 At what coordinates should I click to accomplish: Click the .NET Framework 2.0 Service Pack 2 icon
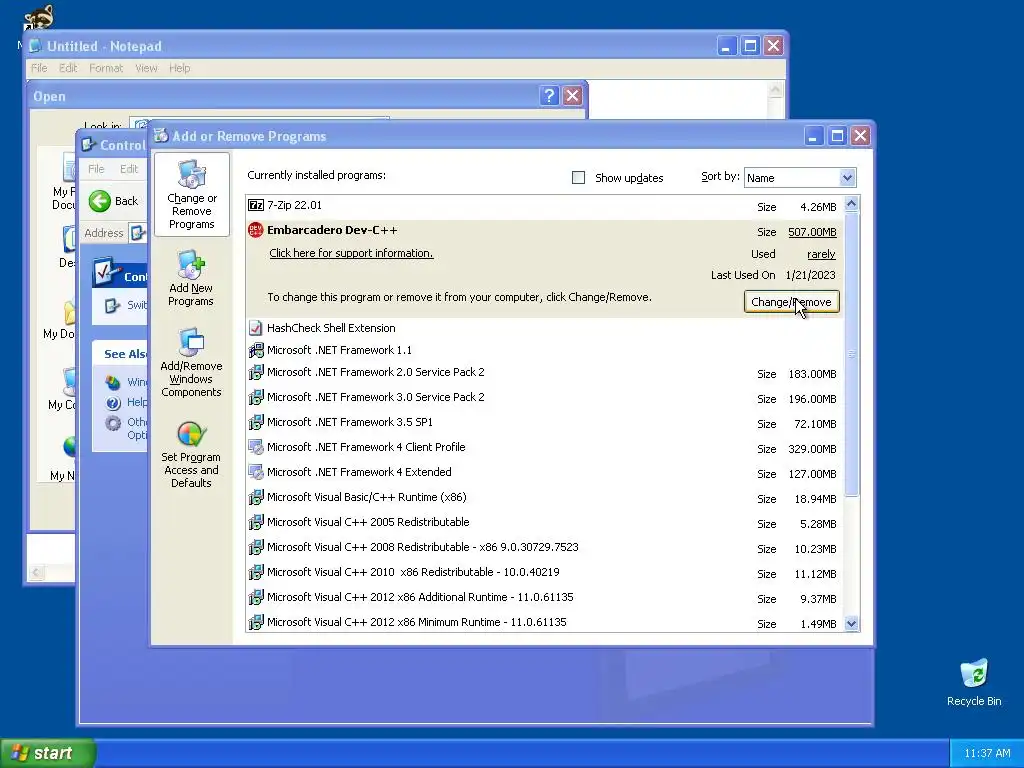coord(256,372)
